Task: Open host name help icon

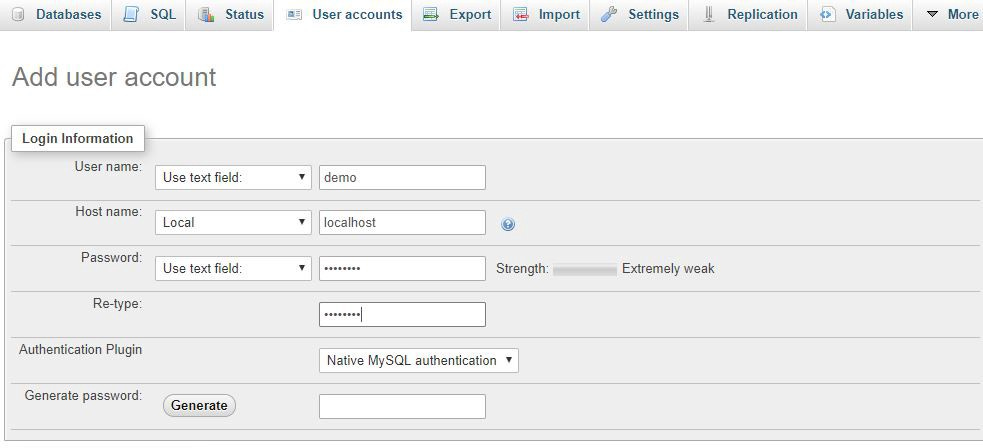Action: coord(508,224)
